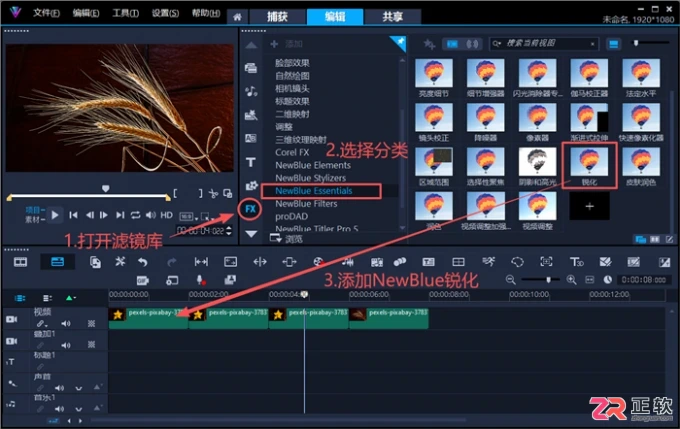The height and width of the screenshot is (429, 680).
Task: Open the media library panel icon
Action: (x=251, y=68)
